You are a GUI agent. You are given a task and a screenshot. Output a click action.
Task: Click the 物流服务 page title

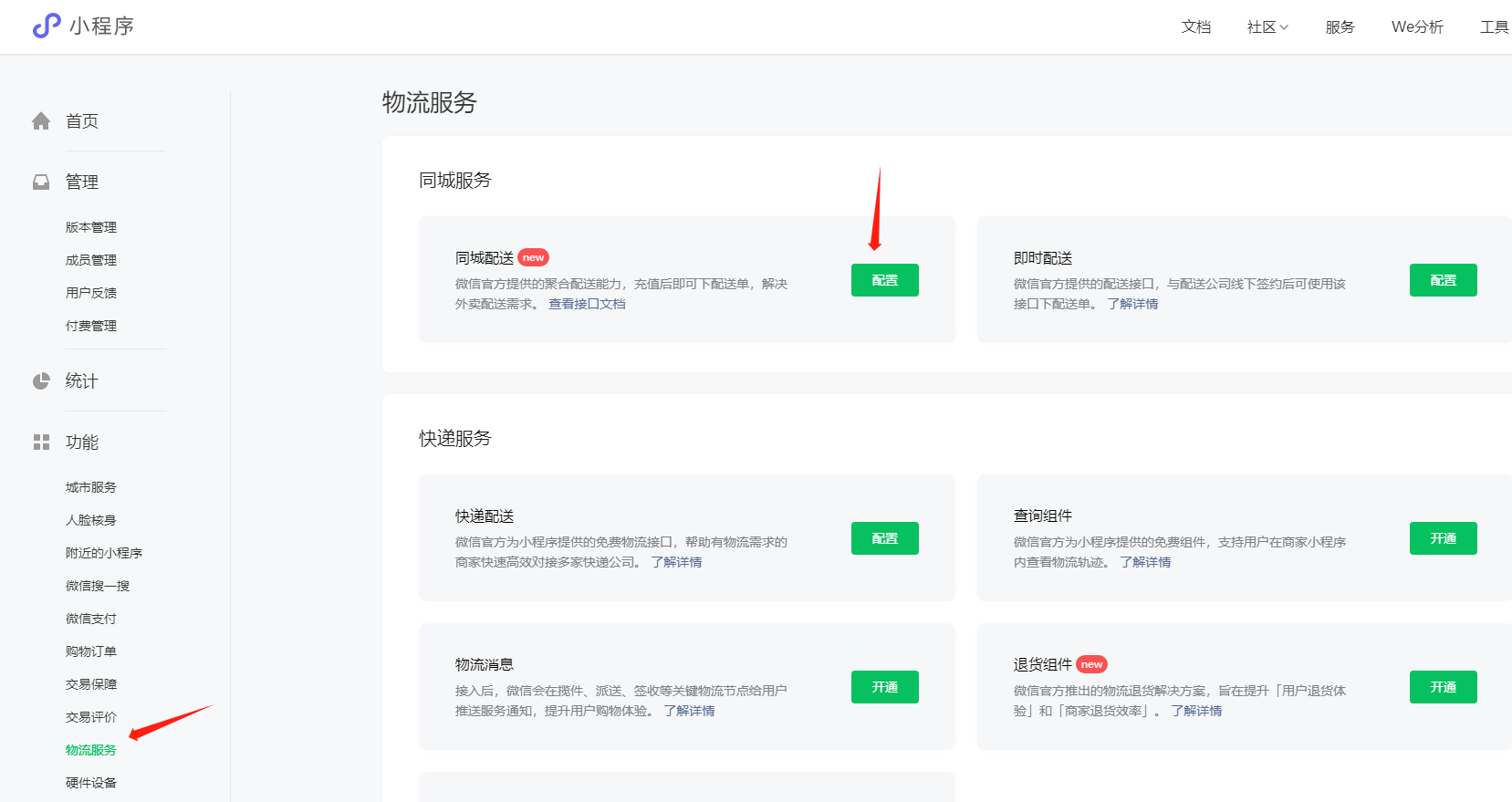(x=430, y=102)
